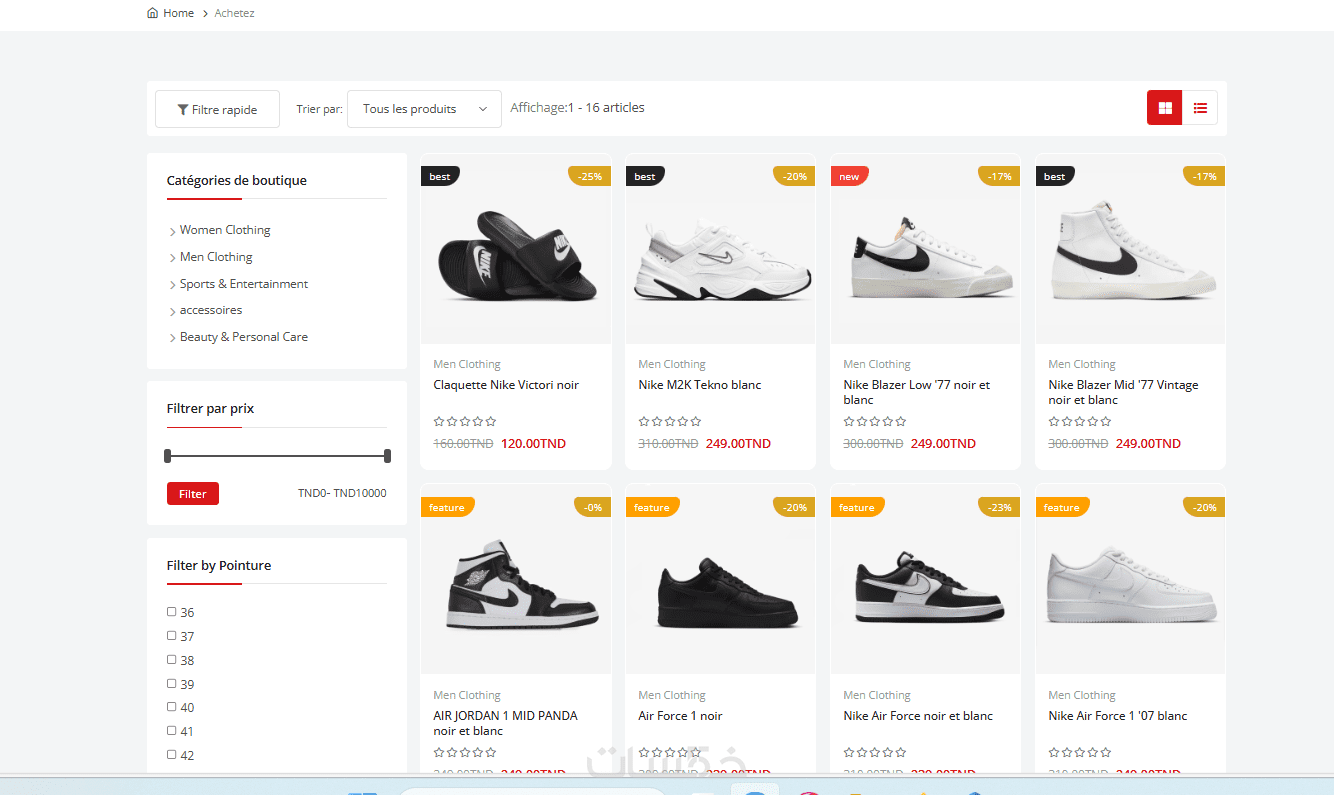Open AIR JORDAN 1 MID PANDA title
This screenshot has height=795, width=1334.
click(505, 723)
